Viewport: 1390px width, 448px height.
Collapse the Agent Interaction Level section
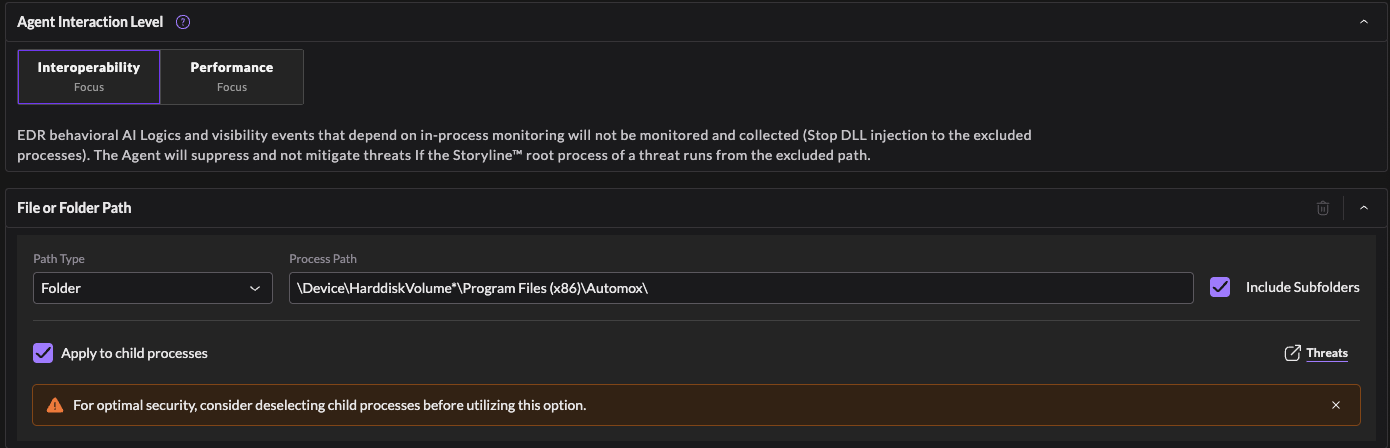point(1363,21)
